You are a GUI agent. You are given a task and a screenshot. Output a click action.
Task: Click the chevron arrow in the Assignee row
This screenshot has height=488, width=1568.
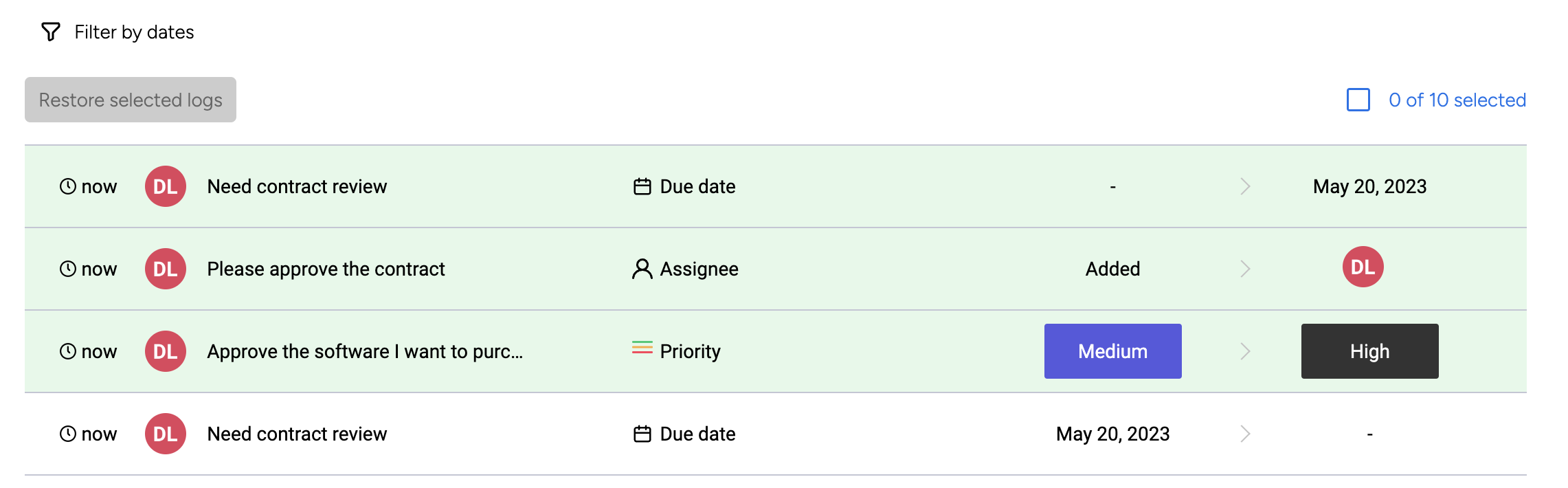click(x=1245, y=269)
